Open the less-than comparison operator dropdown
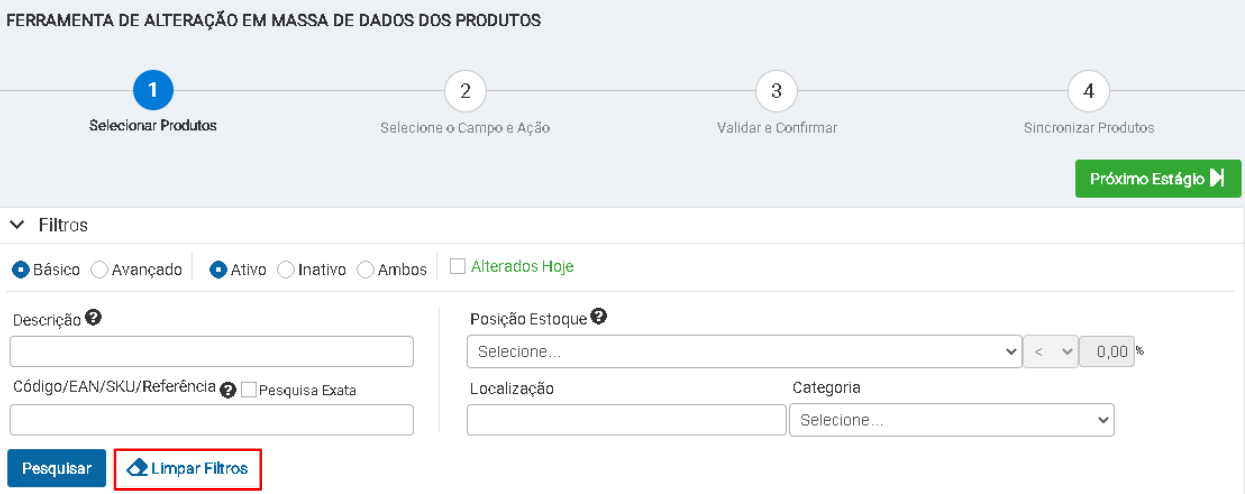This screenshot has height=494, width=1245. click(1050, 352)
